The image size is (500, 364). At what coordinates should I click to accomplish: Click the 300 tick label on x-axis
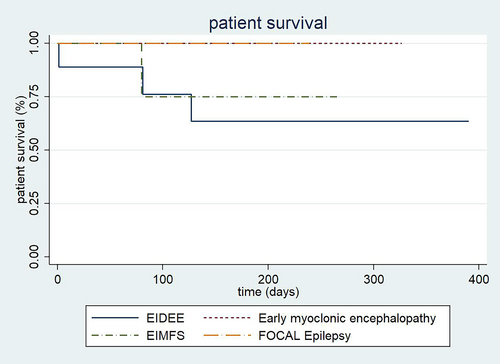pyautogui.click(x=373, y=279)
